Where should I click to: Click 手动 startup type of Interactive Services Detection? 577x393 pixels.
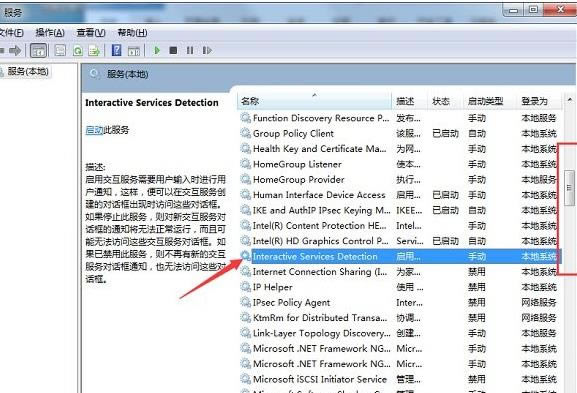[x=477, y=256]
